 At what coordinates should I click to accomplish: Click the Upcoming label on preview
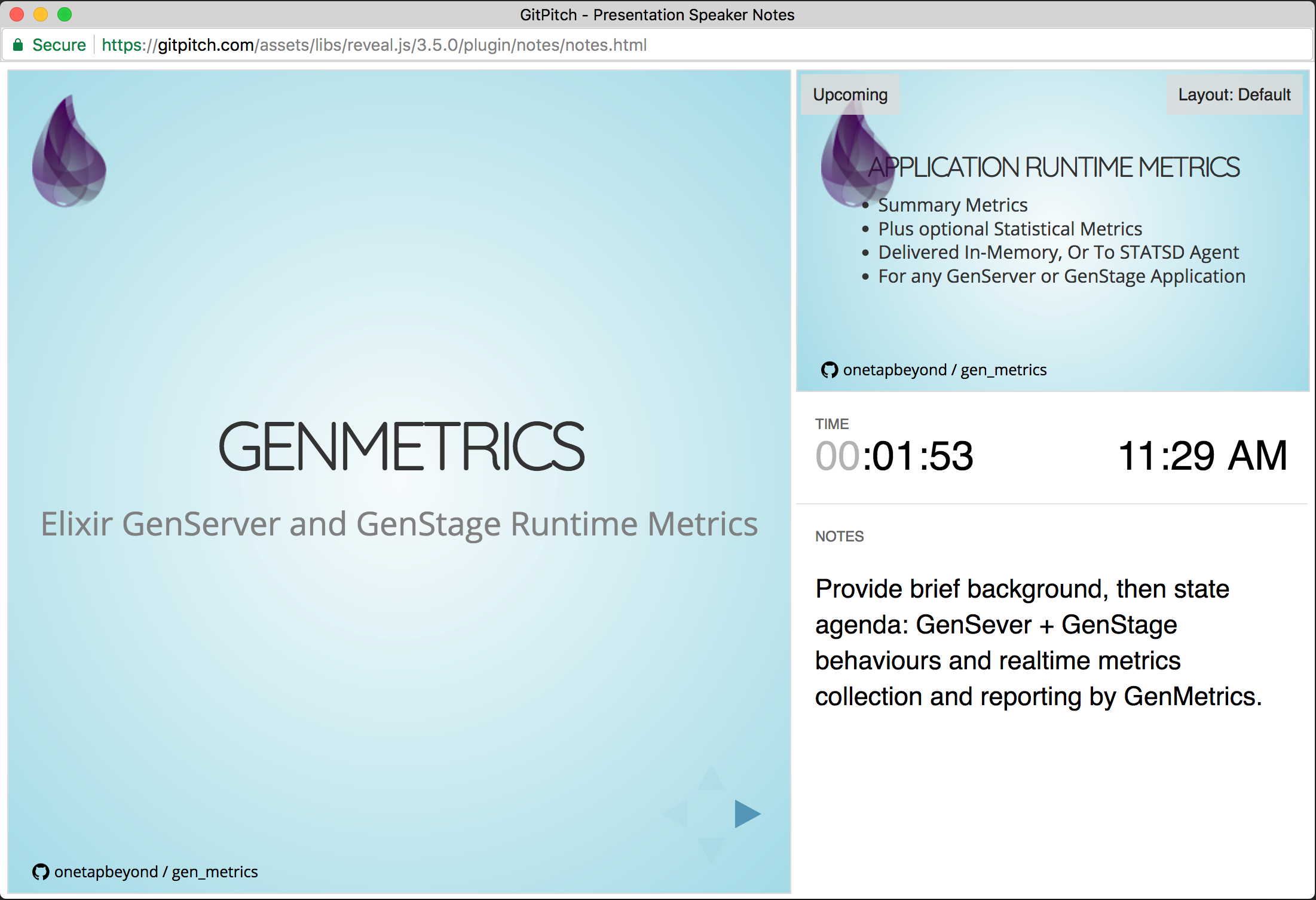(850, 94)
